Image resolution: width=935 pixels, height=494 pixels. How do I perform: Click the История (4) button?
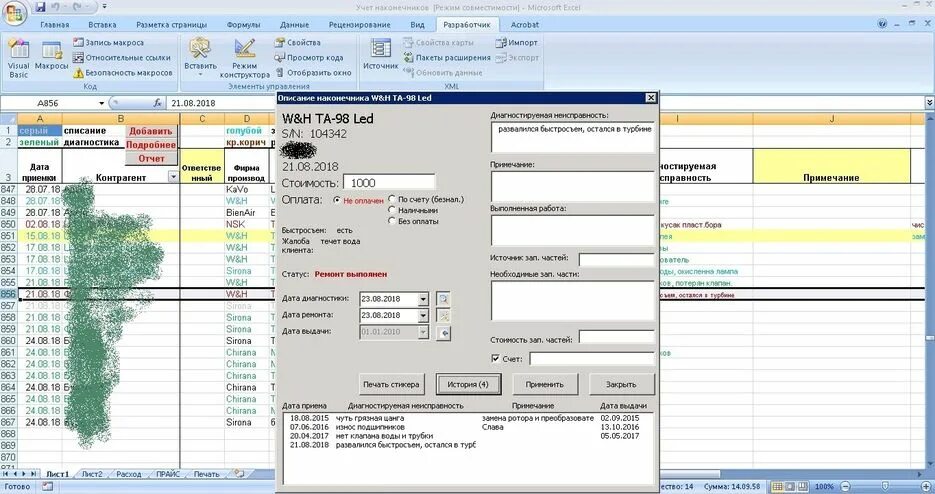468,384
